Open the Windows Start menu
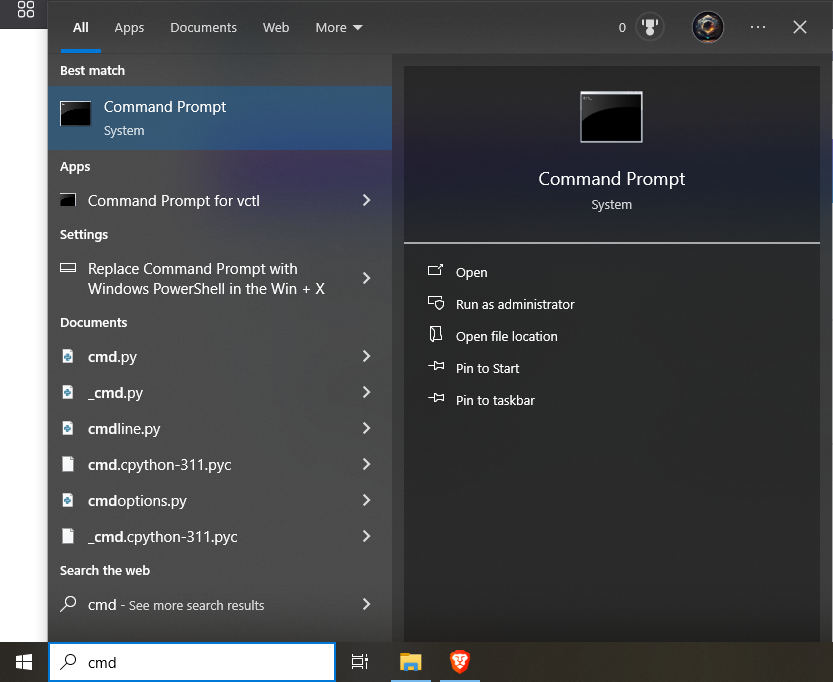Viewport: 833px width, 682px height. 24,661
